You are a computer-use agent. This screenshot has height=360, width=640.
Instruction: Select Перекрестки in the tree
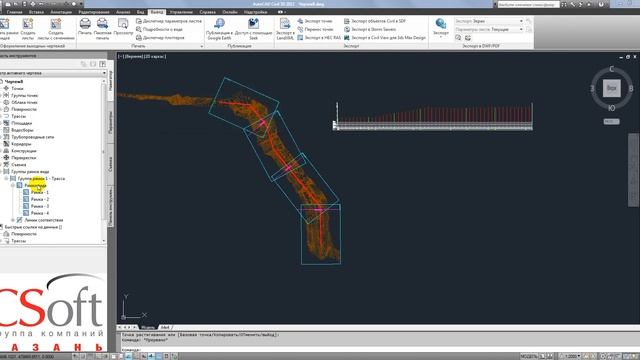pyautogui.click(x=24, y=158)
